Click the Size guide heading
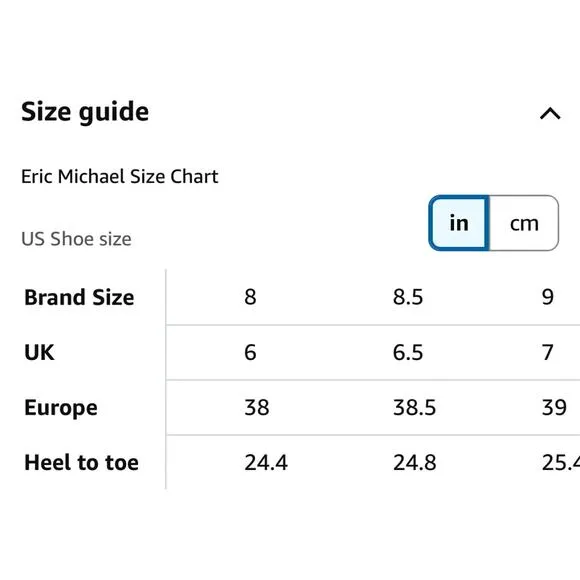 [85, 112]
